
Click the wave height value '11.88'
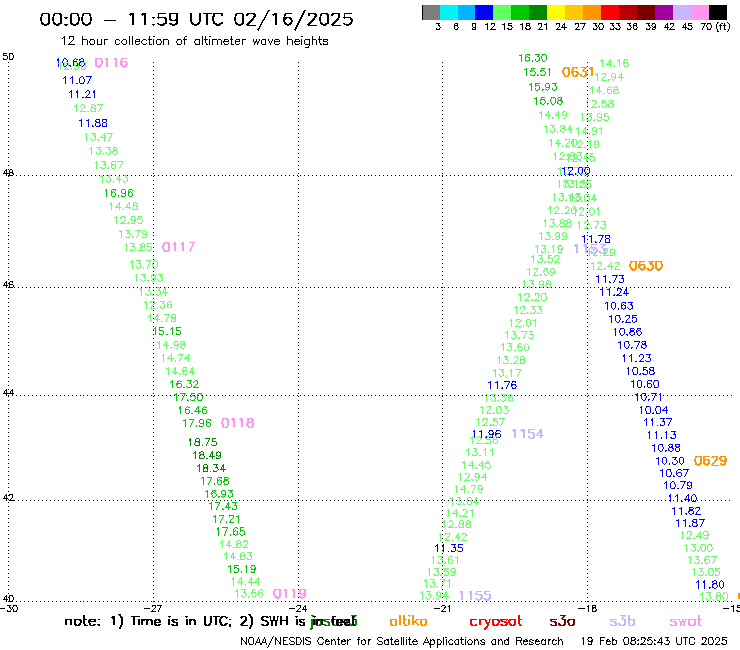(x=93, y=123)
